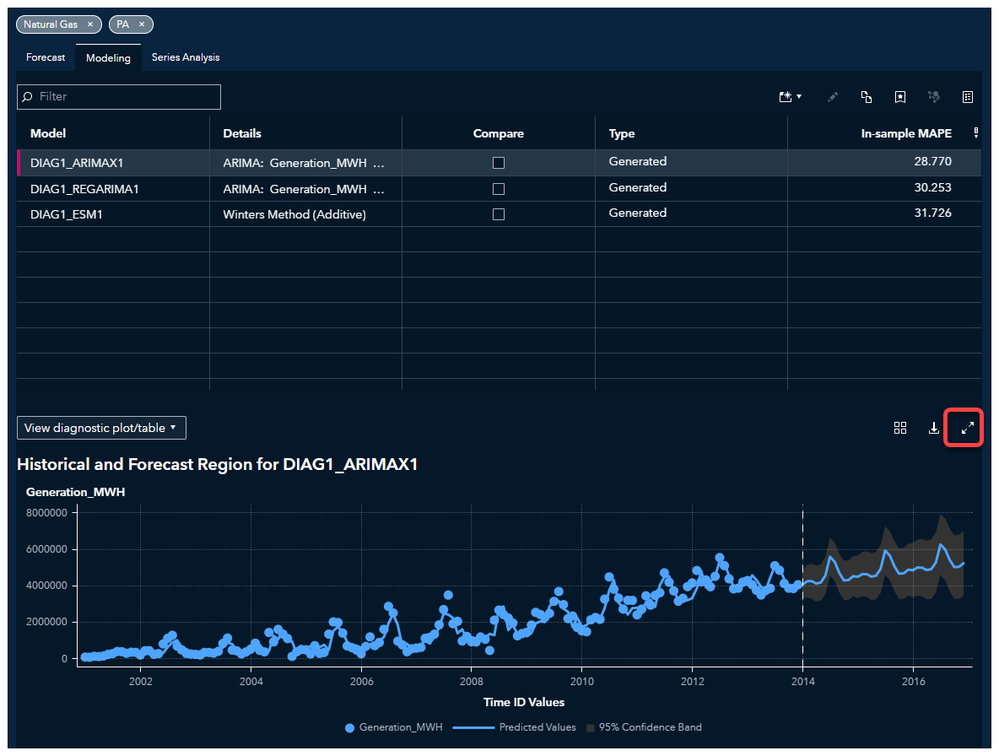Expand the forecast plot to full screen

966,428
